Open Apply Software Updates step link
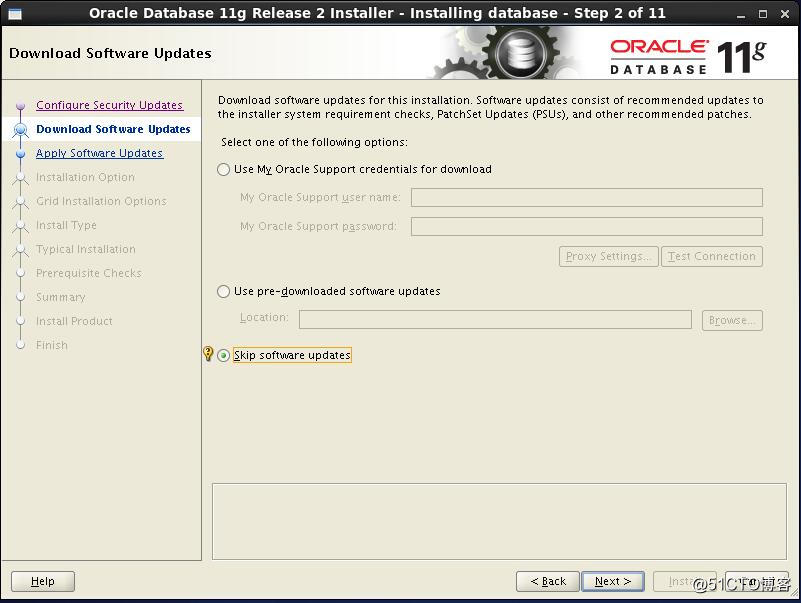The width and height of the screenshot is (801, 603). [x=100, y=153]
